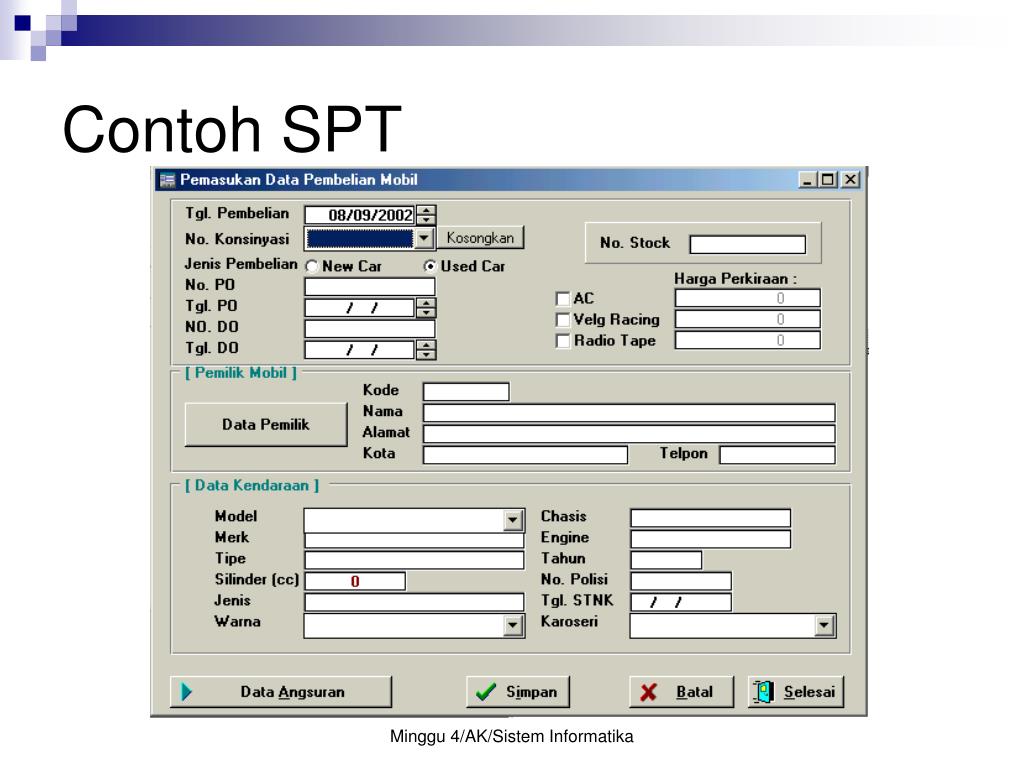Click the Tgl. DO date field
This screenshot has height=768, width=1024.
click(360, 350)
